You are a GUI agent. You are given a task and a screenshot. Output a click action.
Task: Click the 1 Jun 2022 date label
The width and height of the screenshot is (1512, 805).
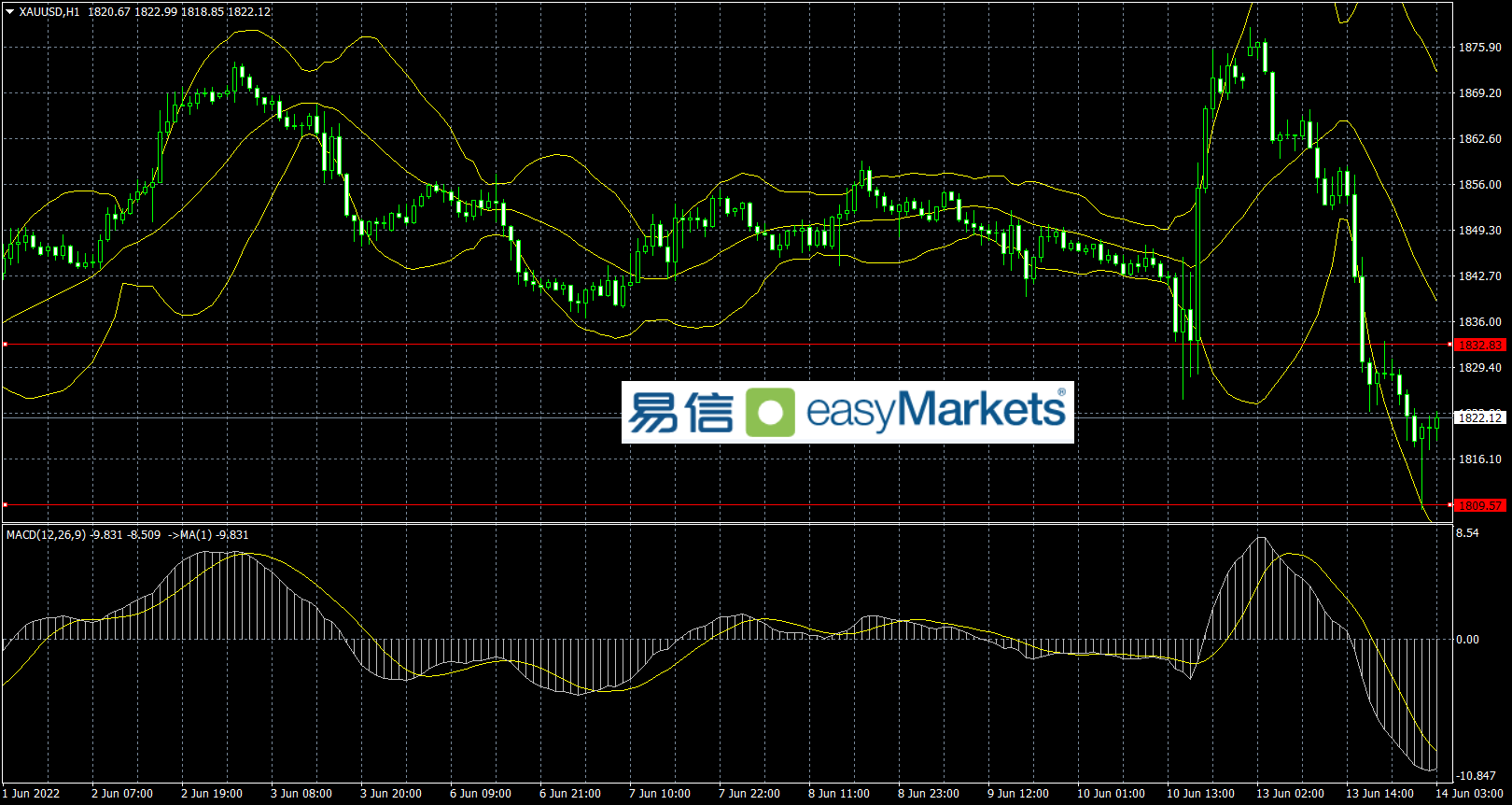pyautogui.click(x=31, y=794)
